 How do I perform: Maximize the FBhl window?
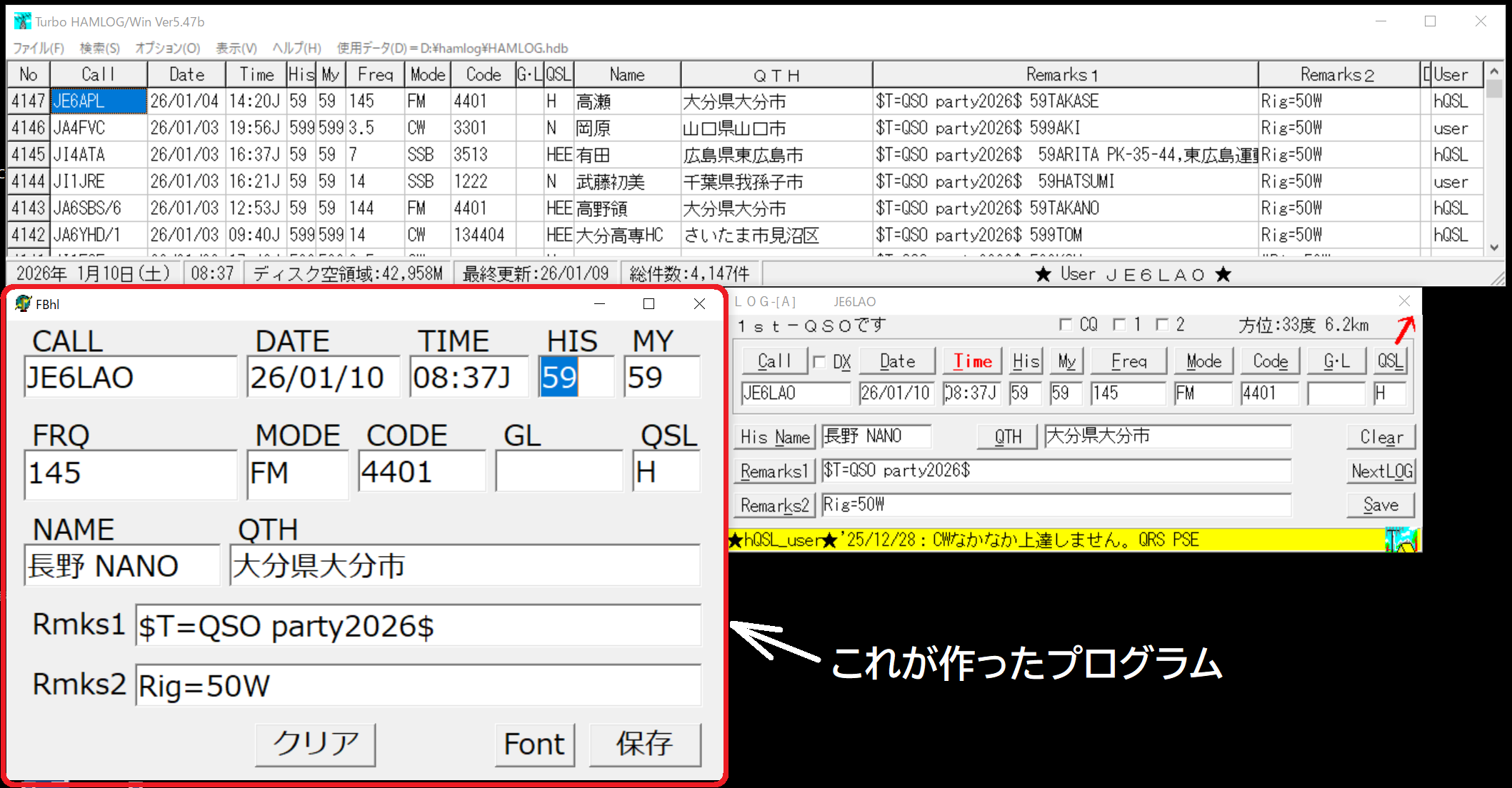tap(649, 304)
